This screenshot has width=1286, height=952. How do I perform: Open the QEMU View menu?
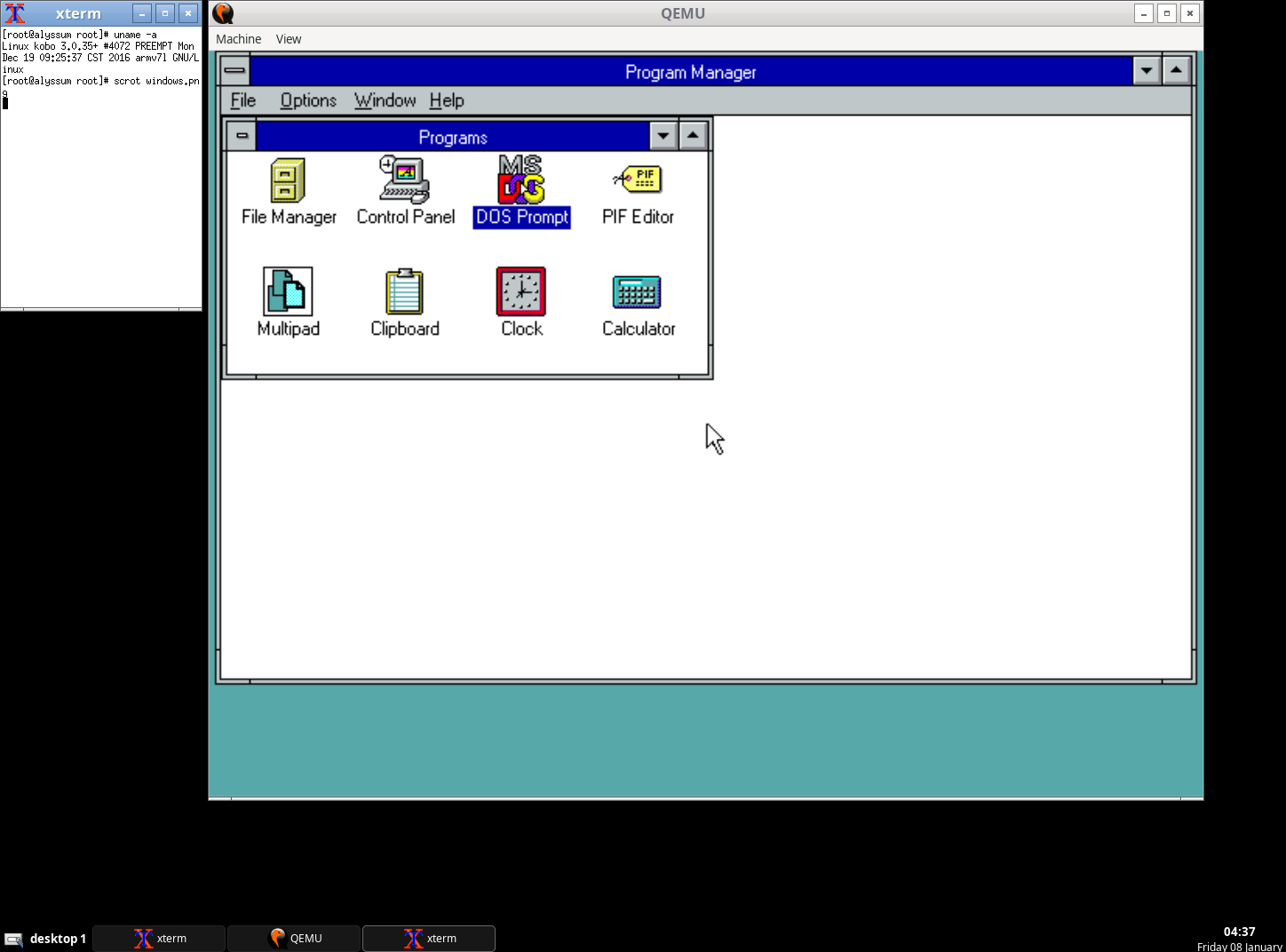tap(289, 39)
